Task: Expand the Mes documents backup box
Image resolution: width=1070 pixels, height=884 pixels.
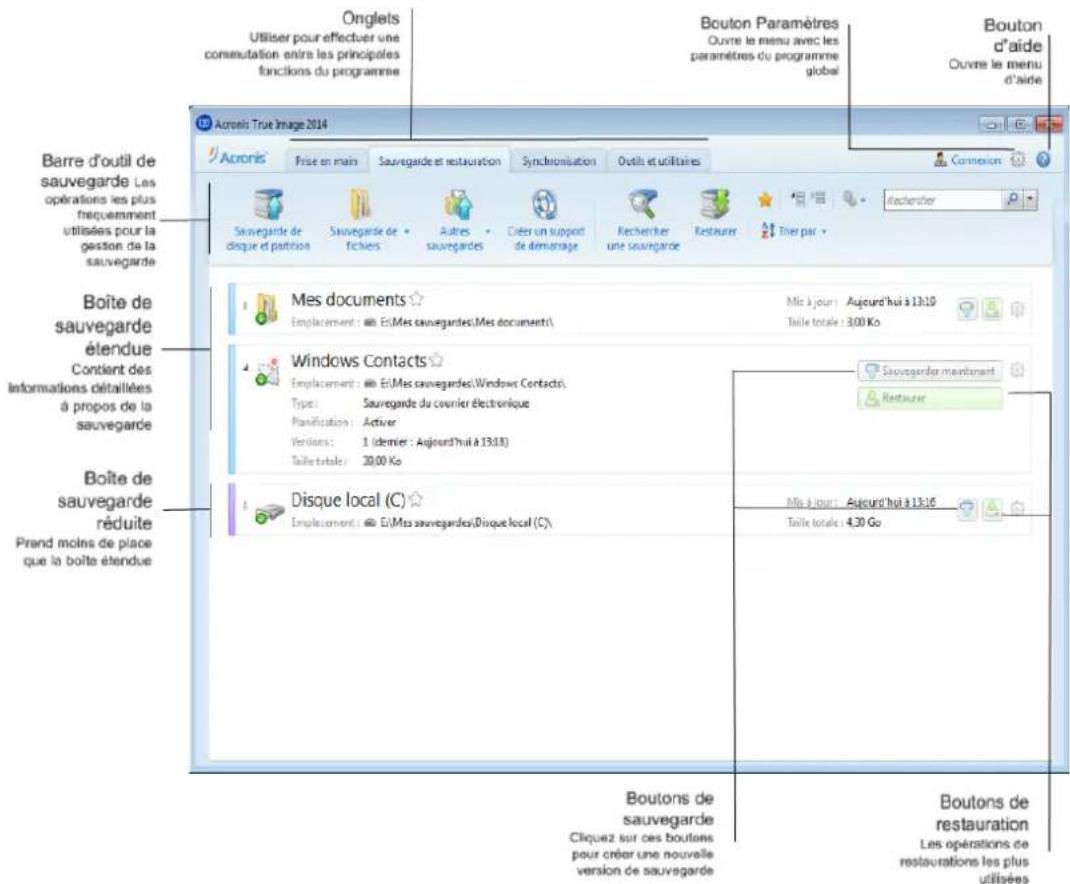Action: (245, 306)
